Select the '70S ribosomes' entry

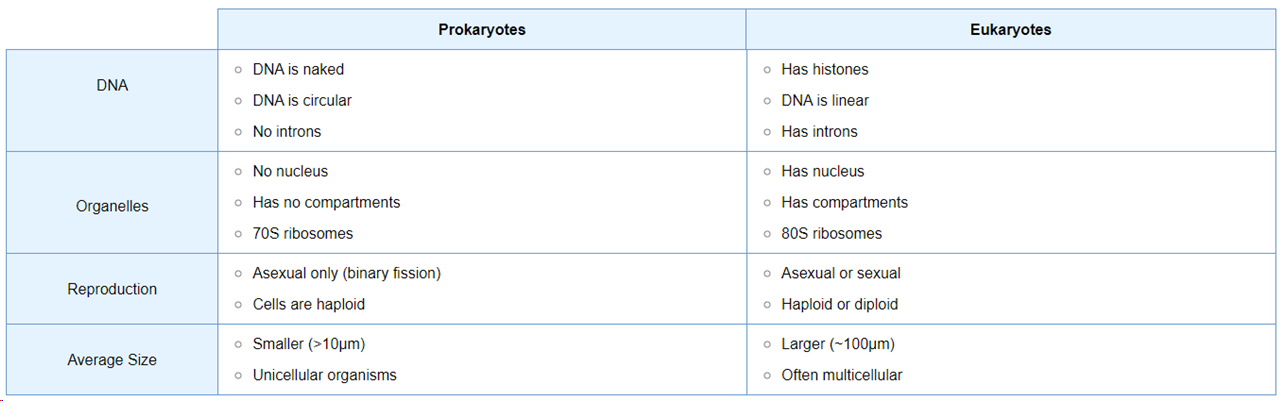click(302, 234)
